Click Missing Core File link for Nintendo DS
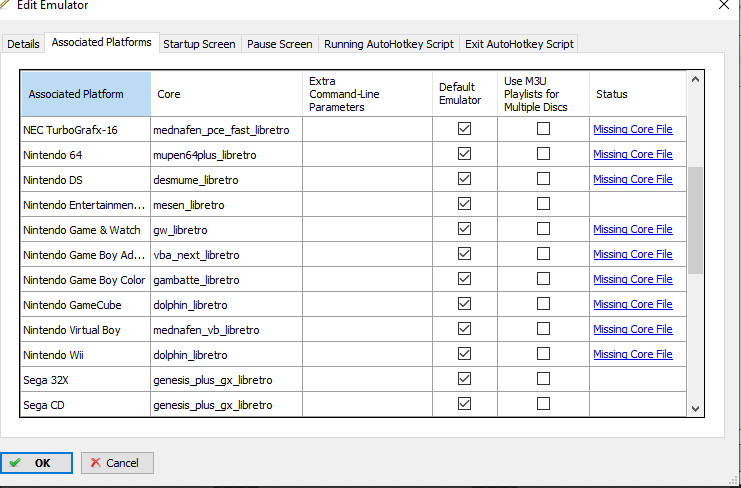Image resolution: width=741 pixels, height=488 pixels. click(x=633, y=179)
